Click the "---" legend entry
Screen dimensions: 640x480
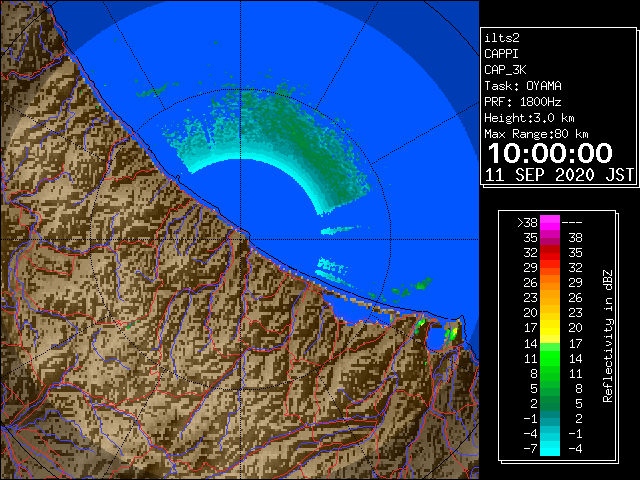(x=572, y=223)
